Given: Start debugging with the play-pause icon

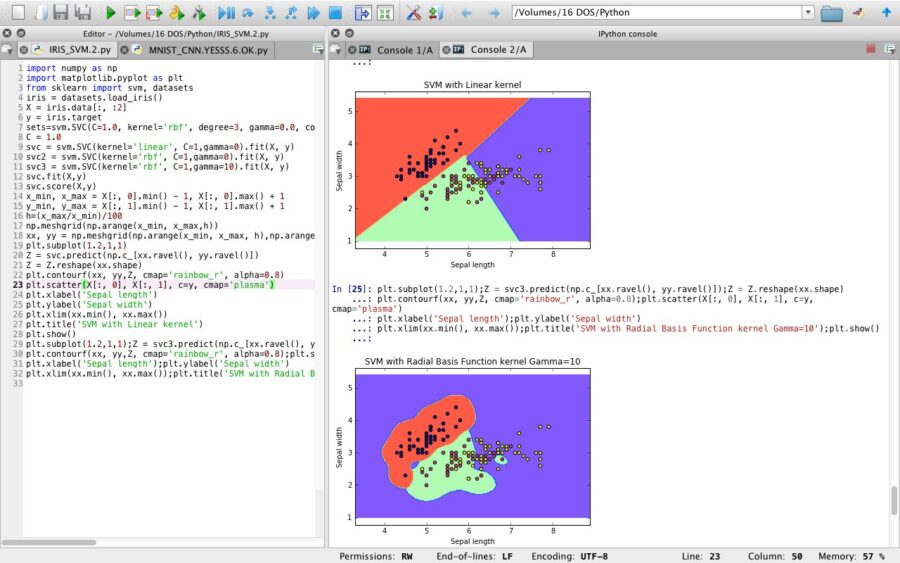Looking at the screenshot, I should pos(226,12).
